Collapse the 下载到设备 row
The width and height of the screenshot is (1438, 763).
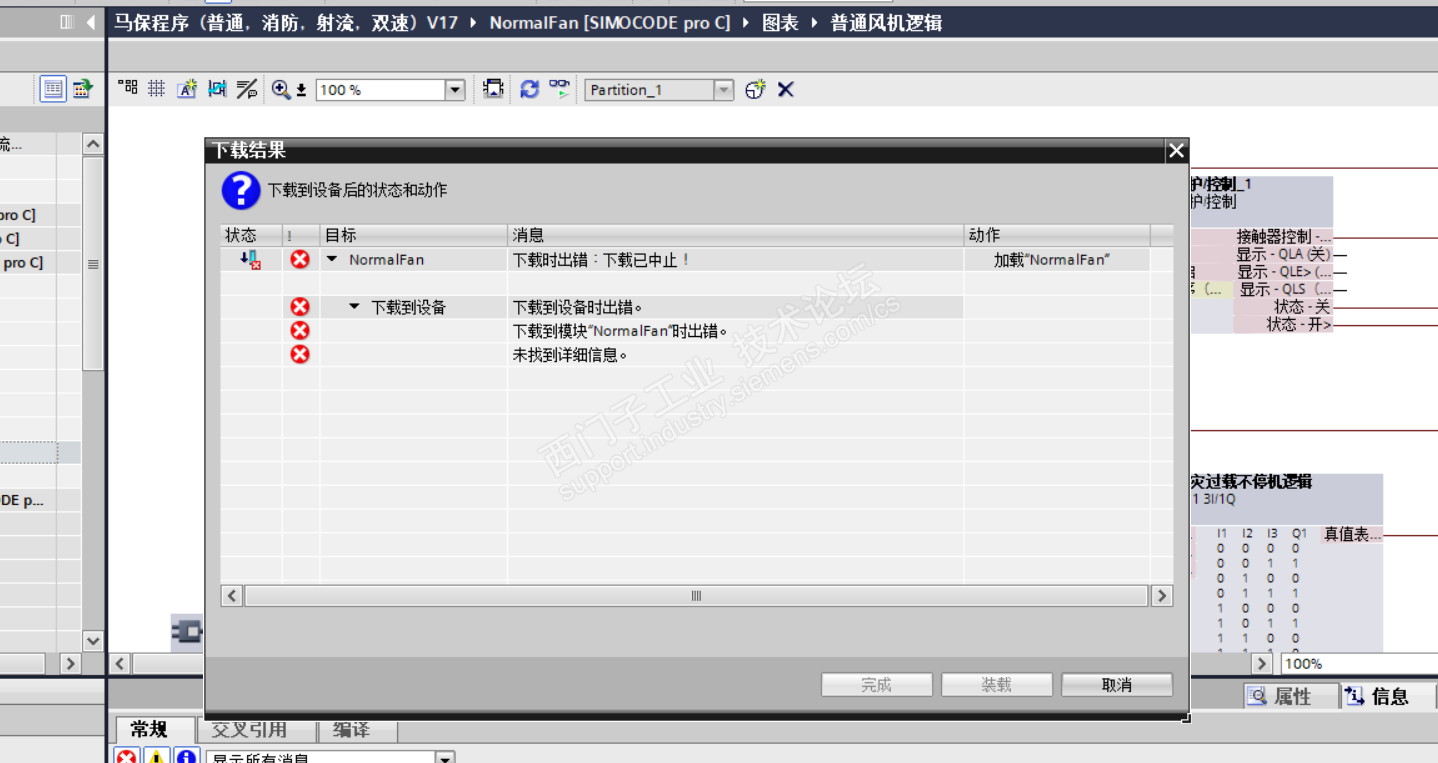point(354,307)
